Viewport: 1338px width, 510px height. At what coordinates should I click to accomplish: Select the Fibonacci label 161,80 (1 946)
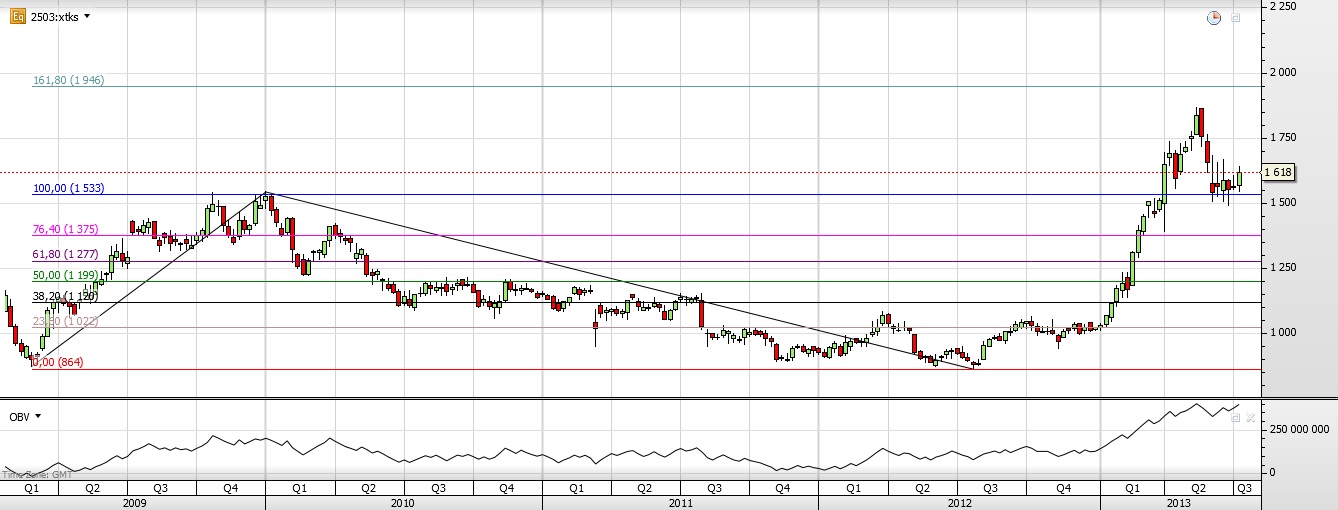pyautogui.click(x=69, y=79)
